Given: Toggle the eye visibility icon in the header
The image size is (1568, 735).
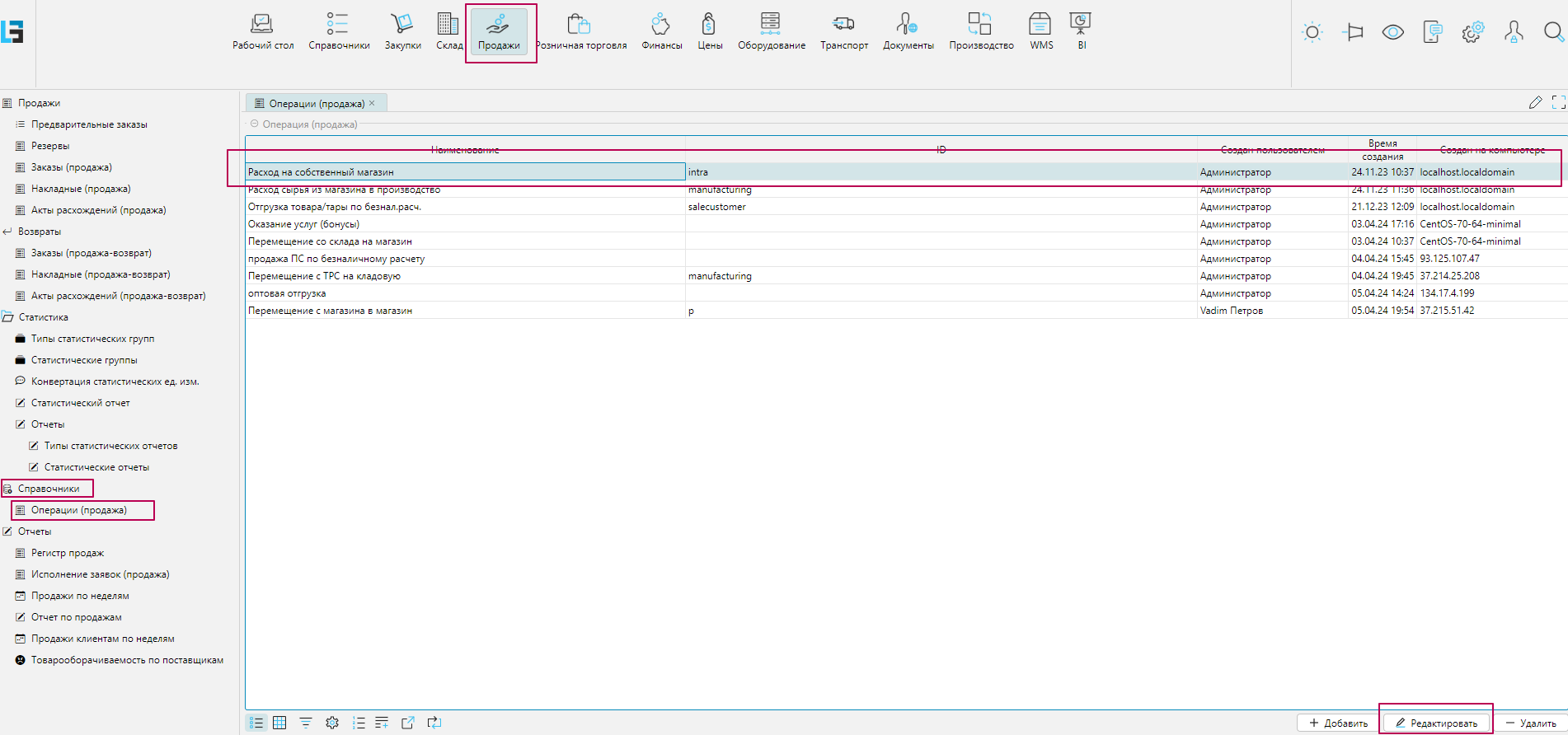Looking at the screenshot, I should pyautogui.click(x=1392, y=32).
